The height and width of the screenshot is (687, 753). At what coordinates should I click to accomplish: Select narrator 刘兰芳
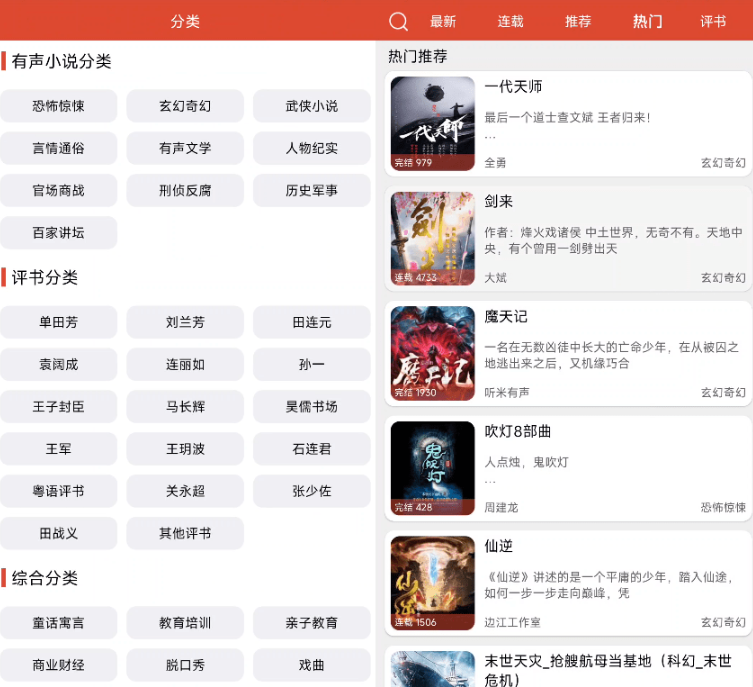(185, 322)
